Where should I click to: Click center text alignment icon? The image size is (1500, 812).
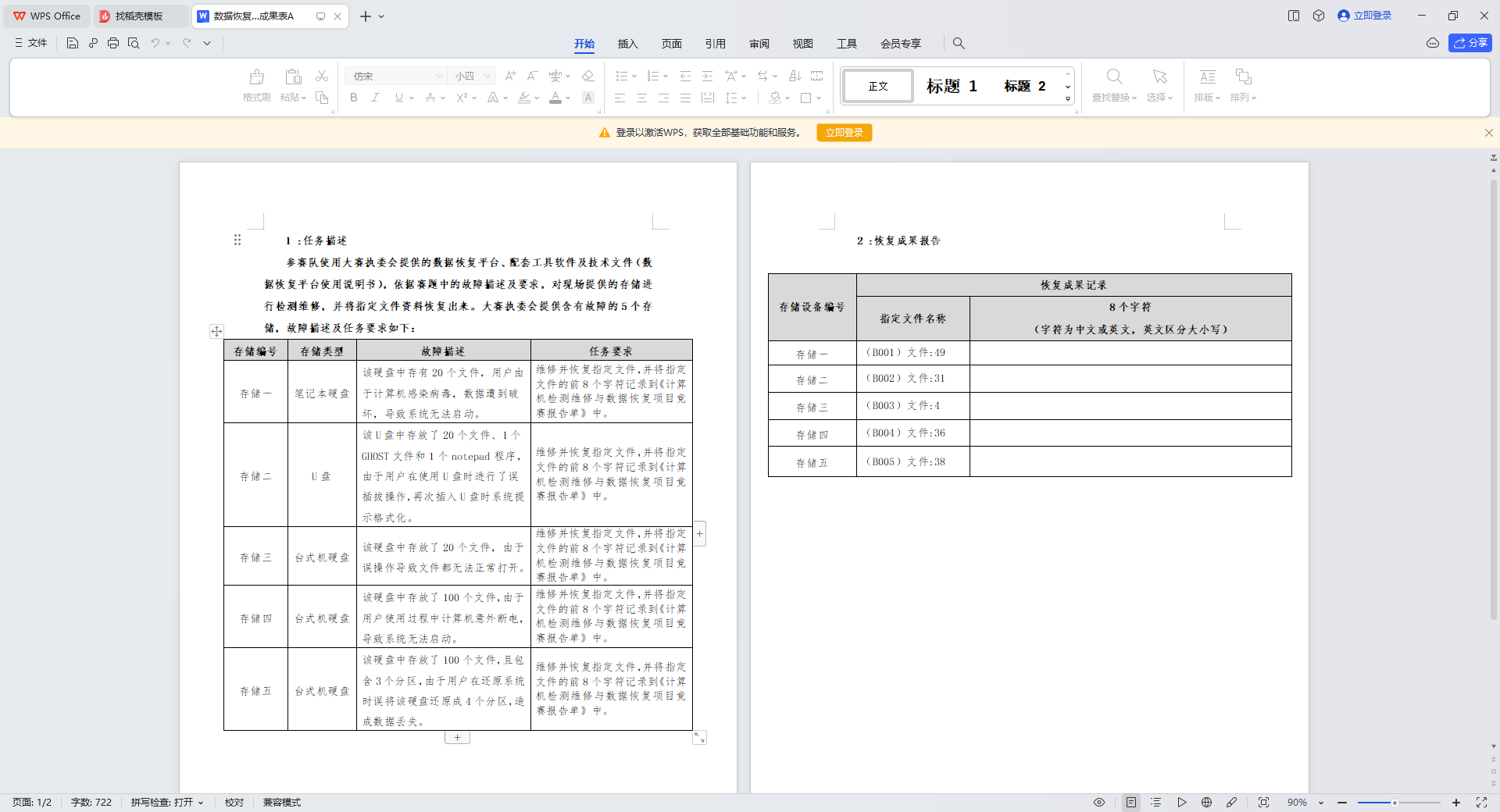click(641, 98)
